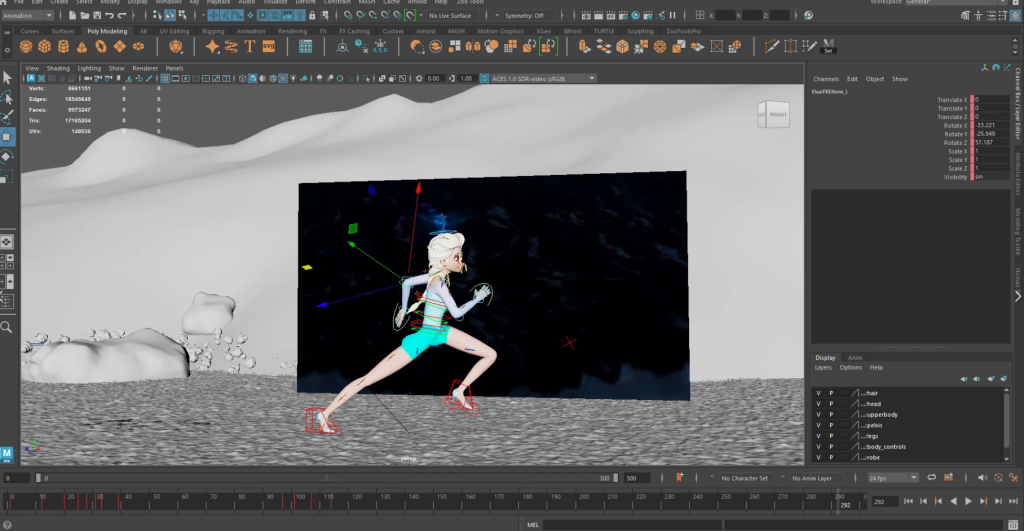The width and height of the screenshot is (1024, 531).
Task: Click the Undo arrow icon
Action: pos(109,15)
